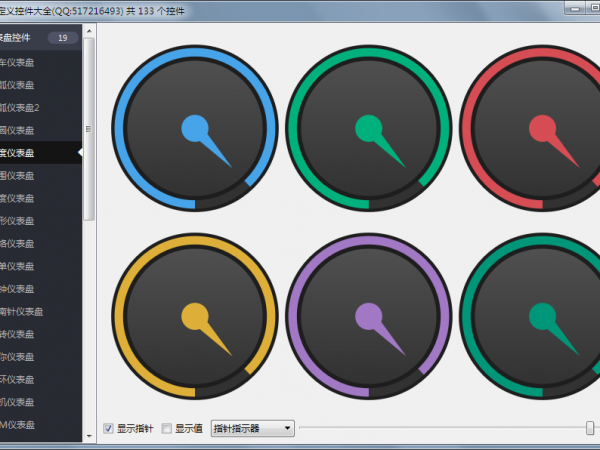The height and width of the screenshot is (450, 600).
Task: Collapse the 表盘控件 group header
Action: (x=22, y=38)
